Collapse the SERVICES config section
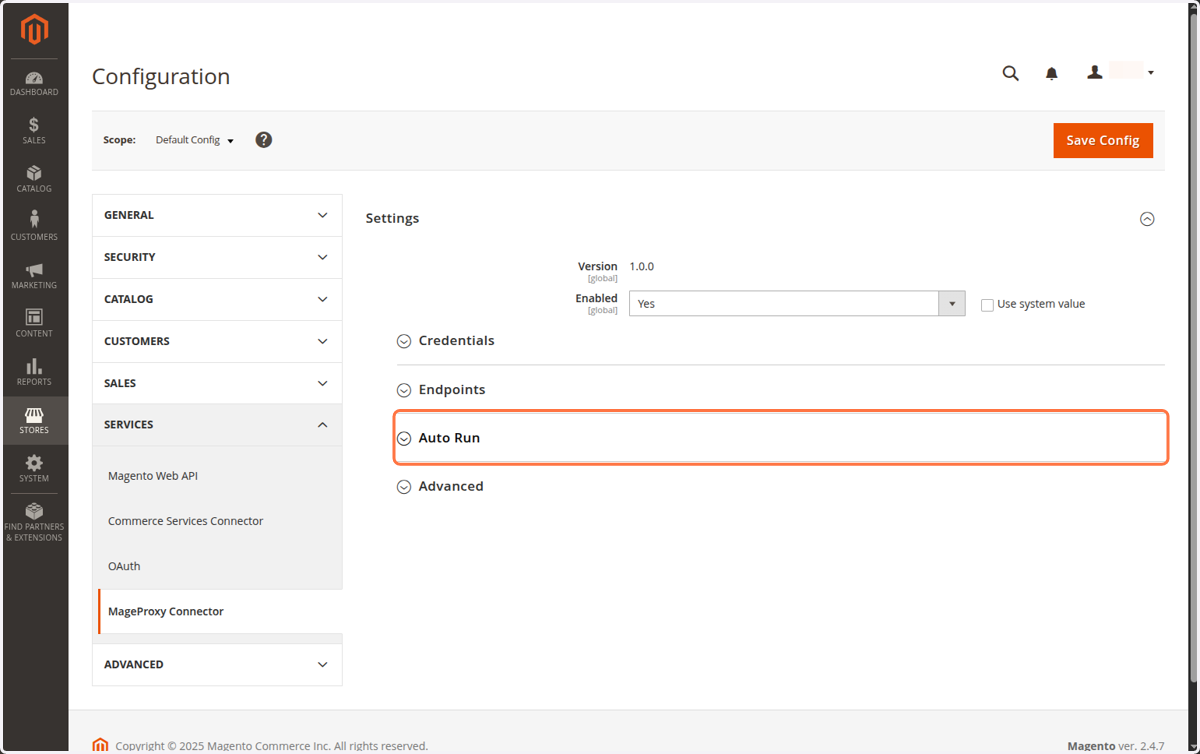 pyautogui.click(x=217, y=425)
